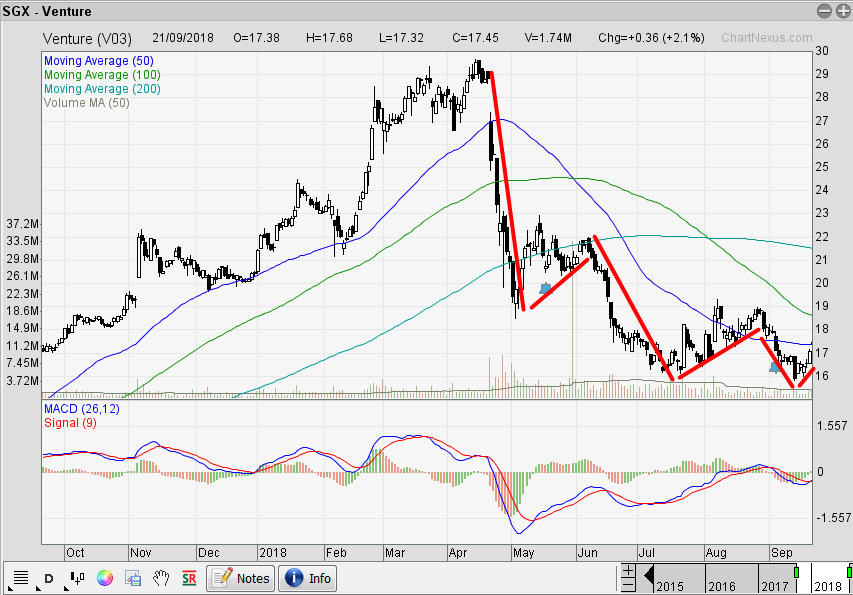This screenshot has width=853, height=595.
Task: Click the 2018 label on chart time axis
Action: pos(273,553)
